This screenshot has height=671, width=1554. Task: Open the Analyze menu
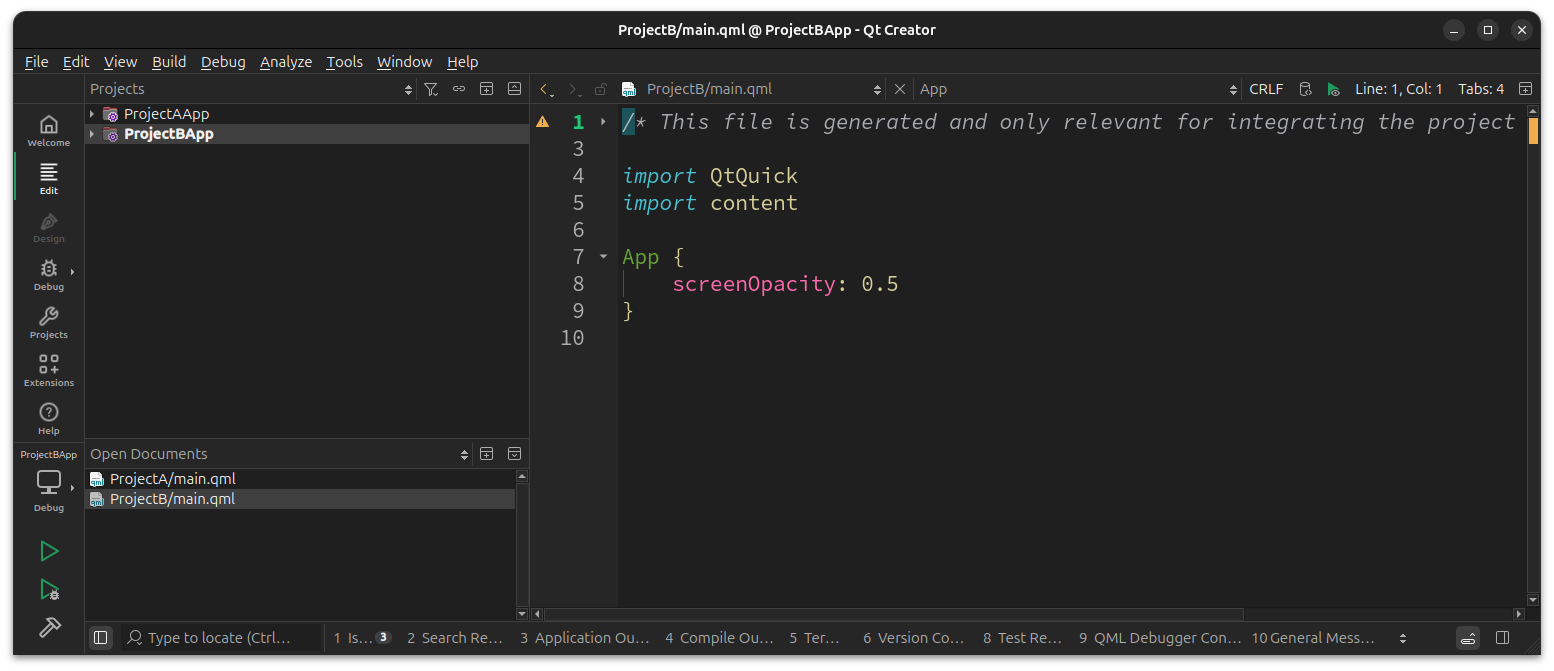286,62
